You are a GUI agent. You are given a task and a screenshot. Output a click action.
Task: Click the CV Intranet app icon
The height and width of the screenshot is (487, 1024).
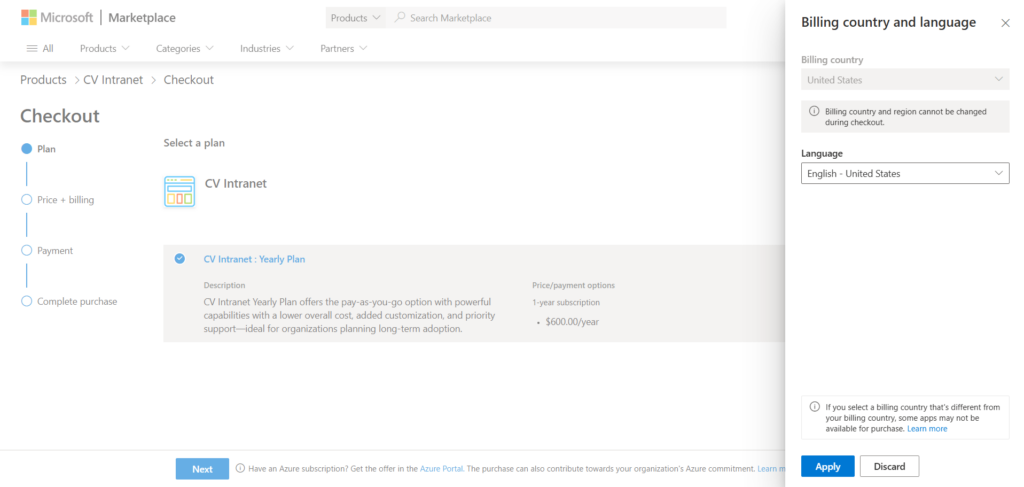point(179,191)
